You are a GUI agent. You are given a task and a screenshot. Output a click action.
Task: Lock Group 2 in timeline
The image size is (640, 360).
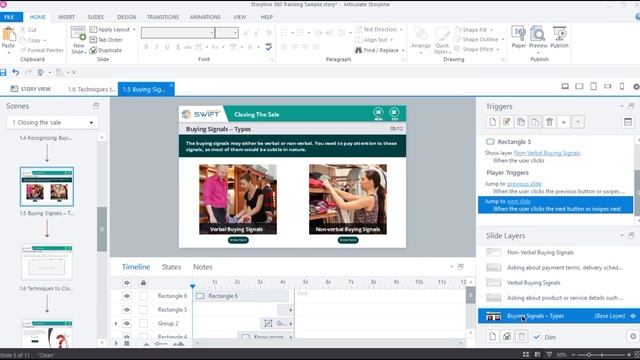(143, 324)
